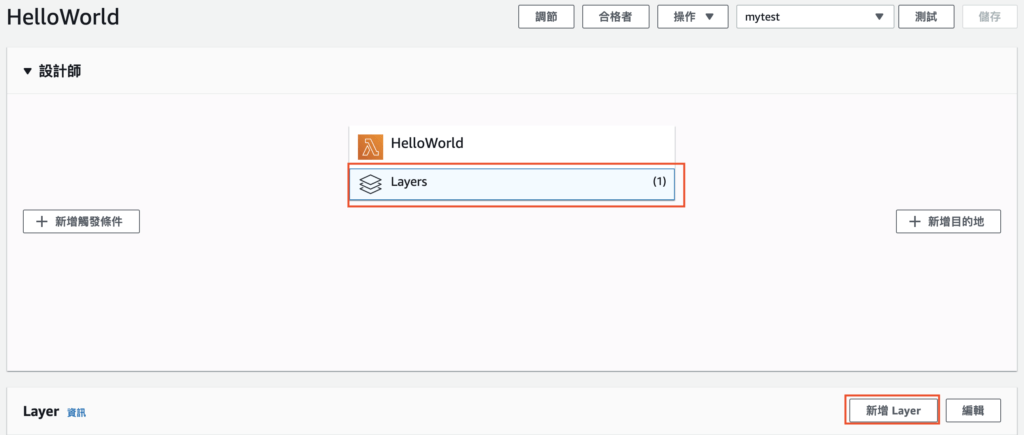Screen dimensions: 1024x435
Task: Run the test with 測試 button
Action: click(x=926, y=17)
